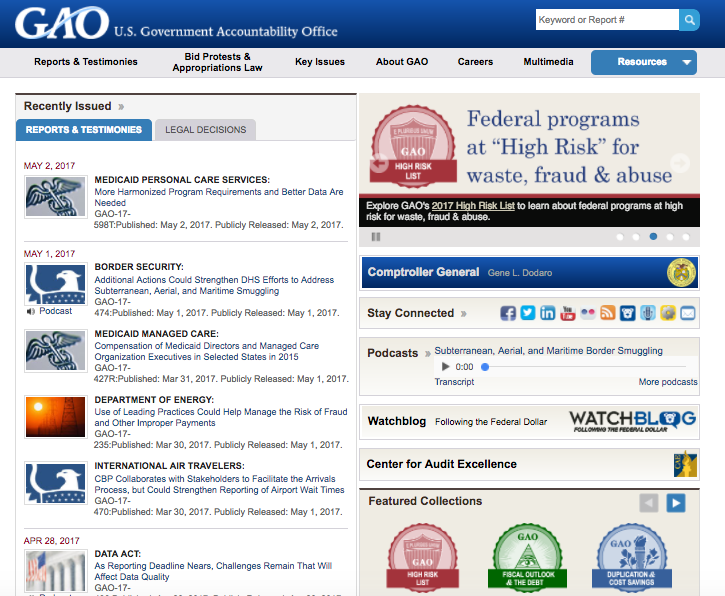
Task: Click the WATCHBLOG logo graphic
Action: coord(633,421)
